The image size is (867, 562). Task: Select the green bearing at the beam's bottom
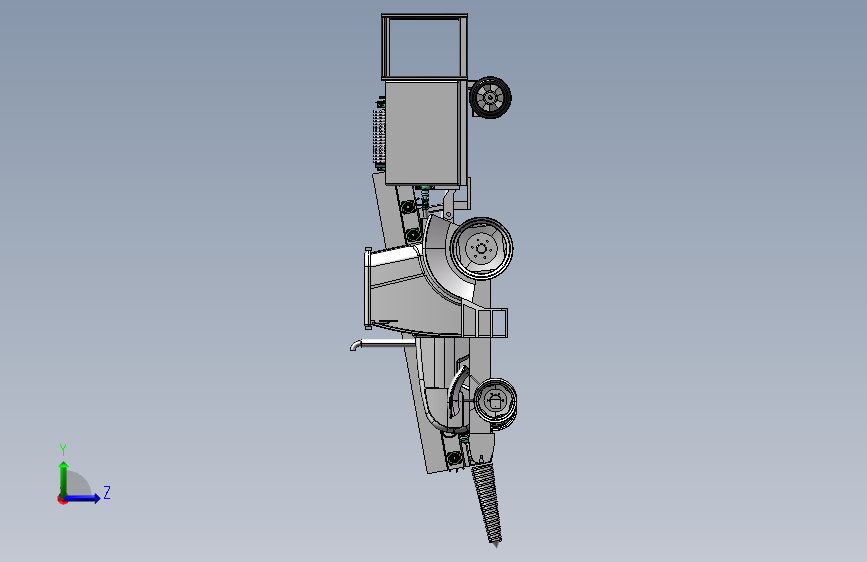click(455, 458)
